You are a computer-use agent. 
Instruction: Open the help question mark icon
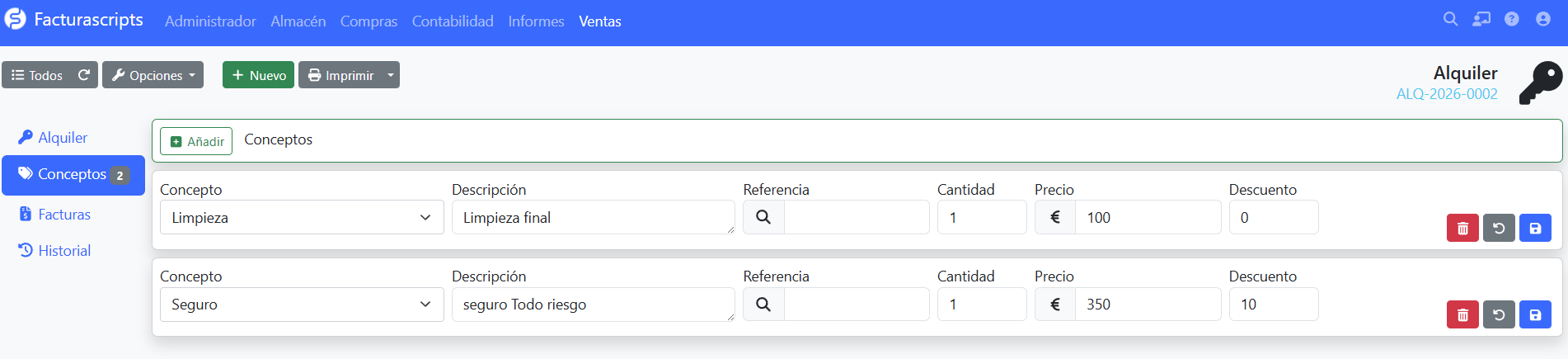[x=1512, y=19]
